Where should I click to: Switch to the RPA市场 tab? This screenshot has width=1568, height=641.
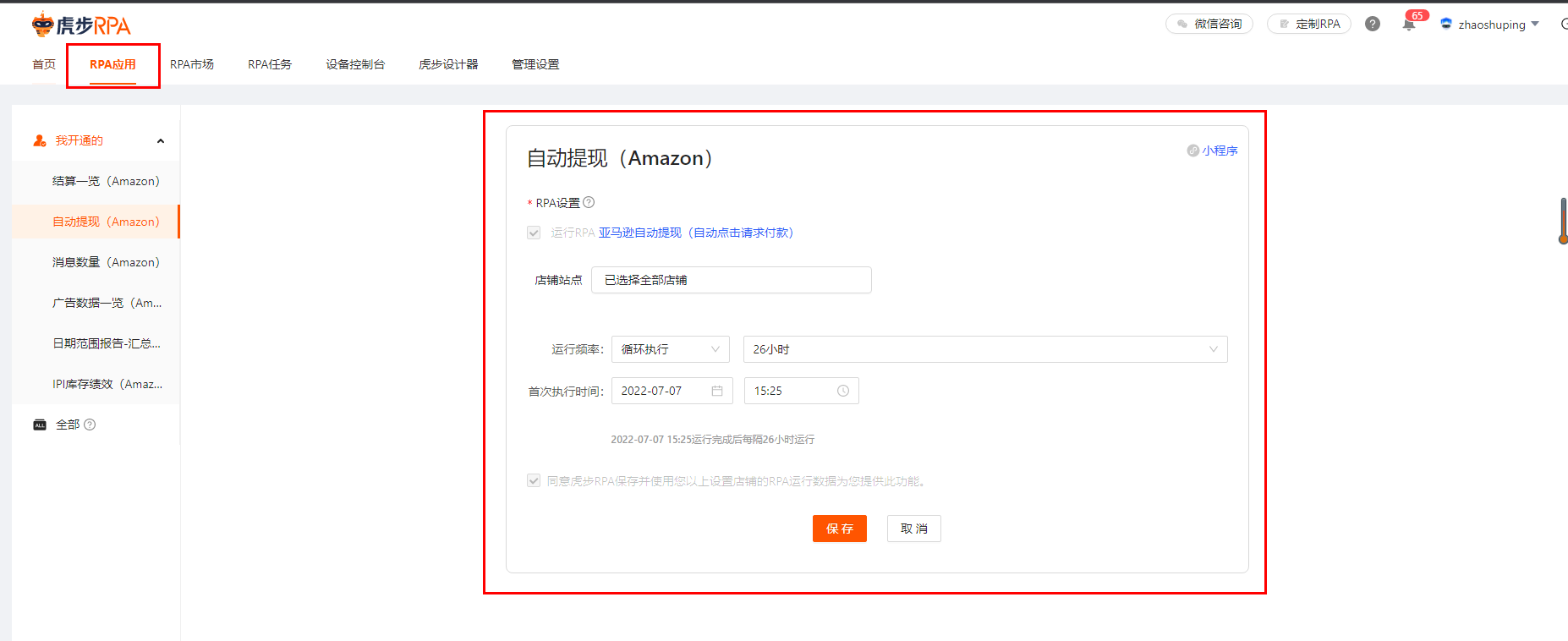192,64
